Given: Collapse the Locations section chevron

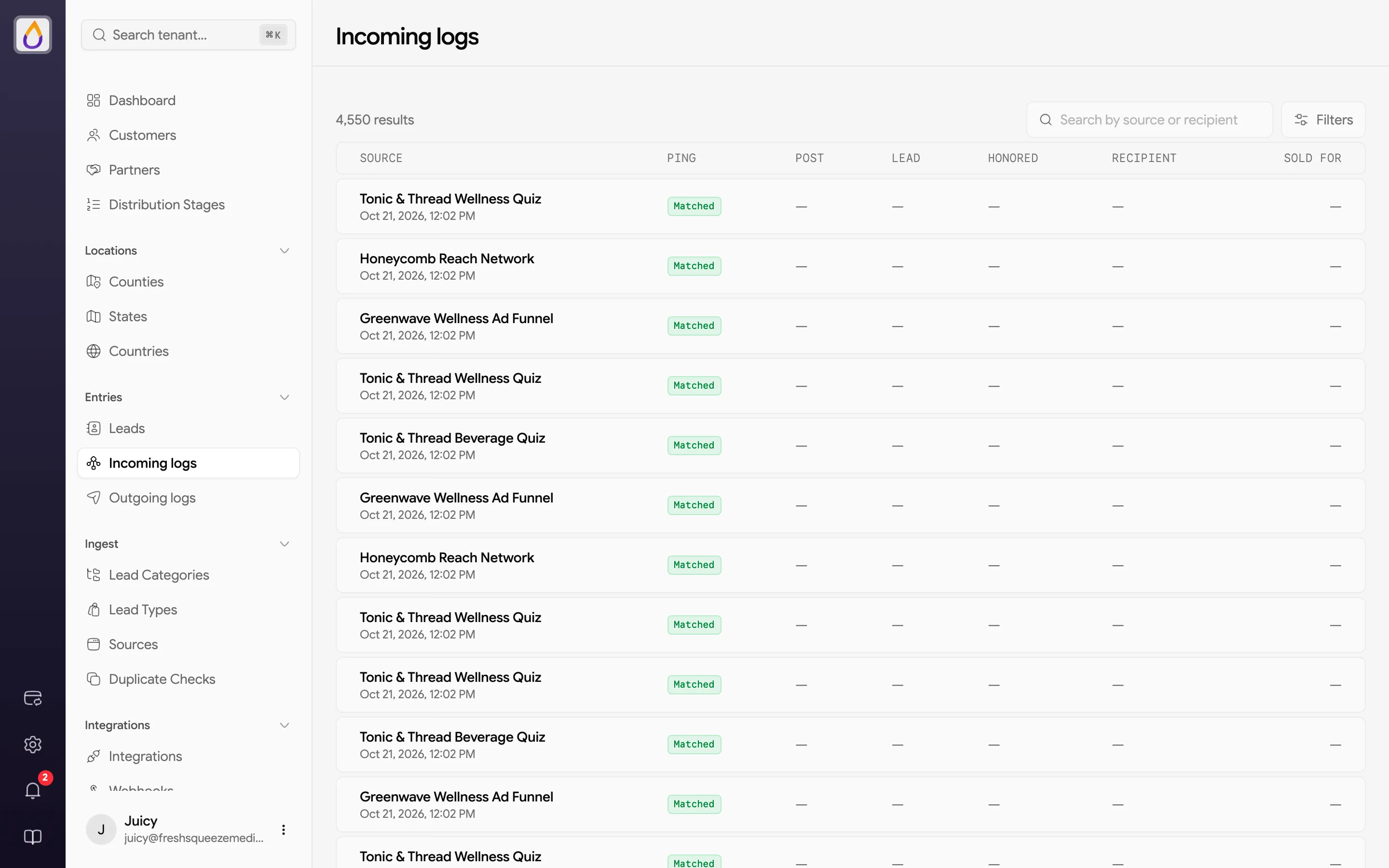Looking at the screenshot, I should click(284, 251).
